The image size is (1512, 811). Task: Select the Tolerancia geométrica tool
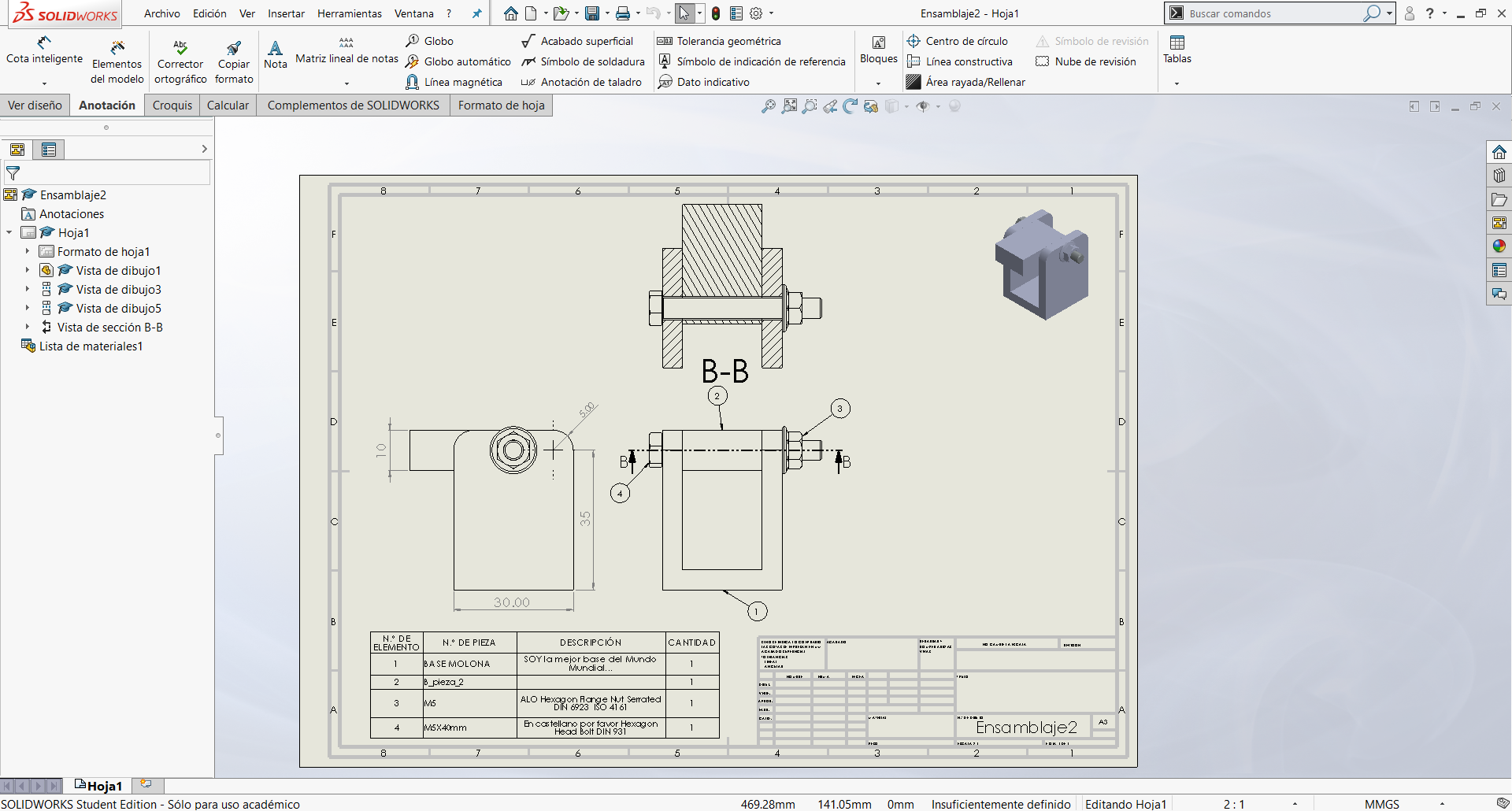point(719,41)
